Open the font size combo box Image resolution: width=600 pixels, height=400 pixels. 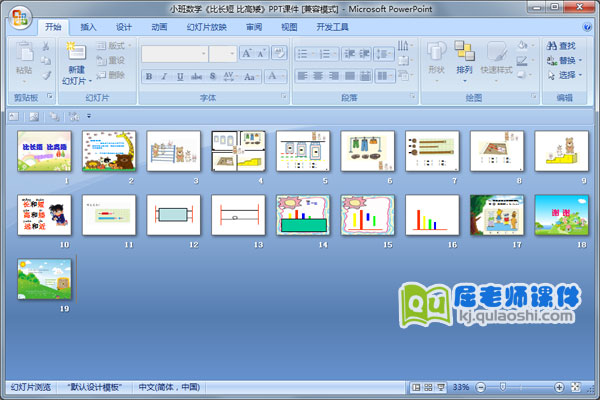click(x=222, y=54)
